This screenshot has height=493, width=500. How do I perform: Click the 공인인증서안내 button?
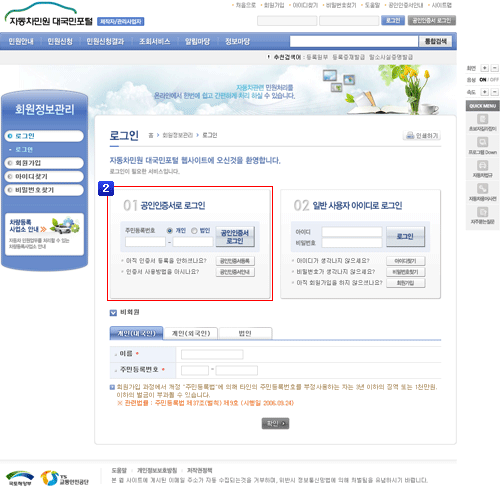pyautogui.click(x=235, y=272)
